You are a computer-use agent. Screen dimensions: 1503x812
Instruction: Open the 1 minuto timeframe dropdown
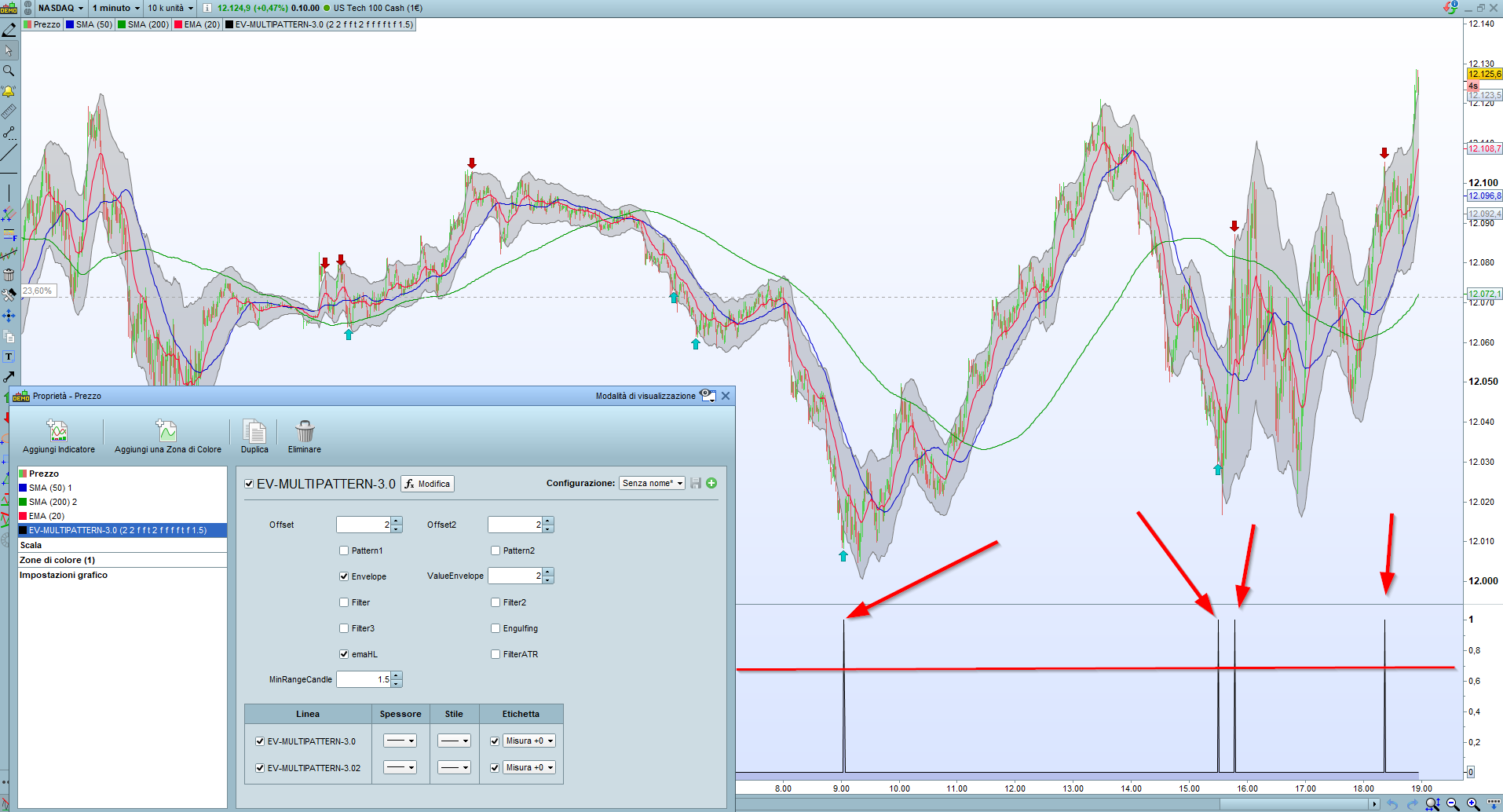115,8
